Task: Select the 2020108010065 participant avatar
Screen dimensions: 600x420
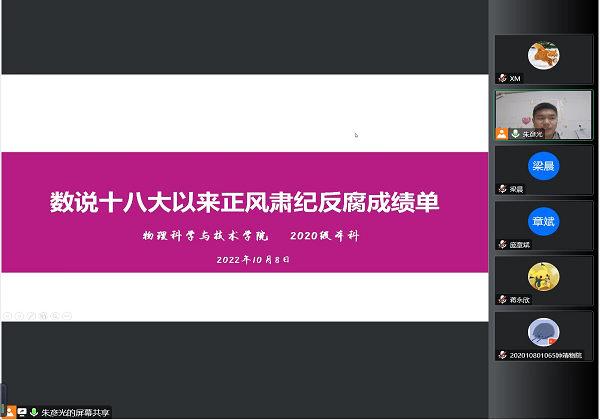Action: tap(543, 331)
